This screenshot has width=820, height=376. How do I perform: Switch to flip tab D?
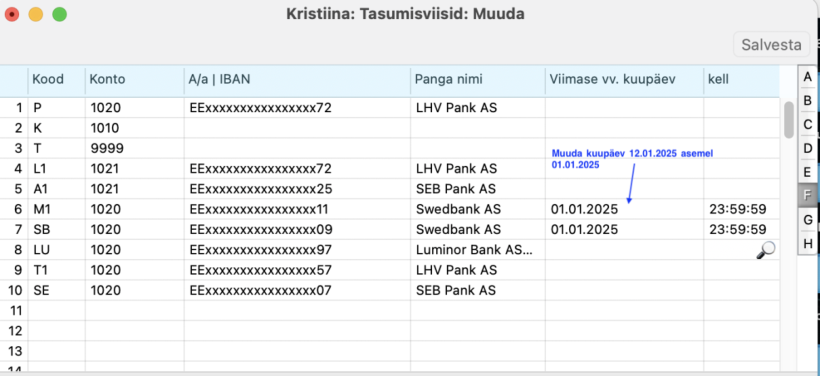pos(807,148)
